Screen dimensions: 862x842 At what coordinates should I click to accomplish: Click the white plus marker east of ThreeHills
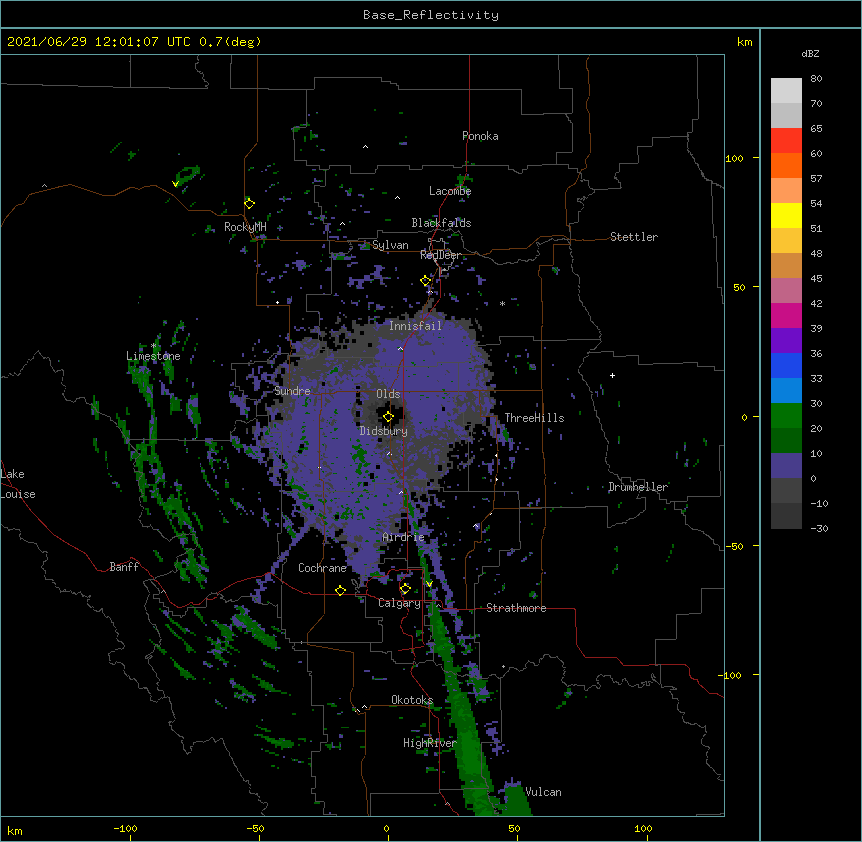[x=612, y=375]
